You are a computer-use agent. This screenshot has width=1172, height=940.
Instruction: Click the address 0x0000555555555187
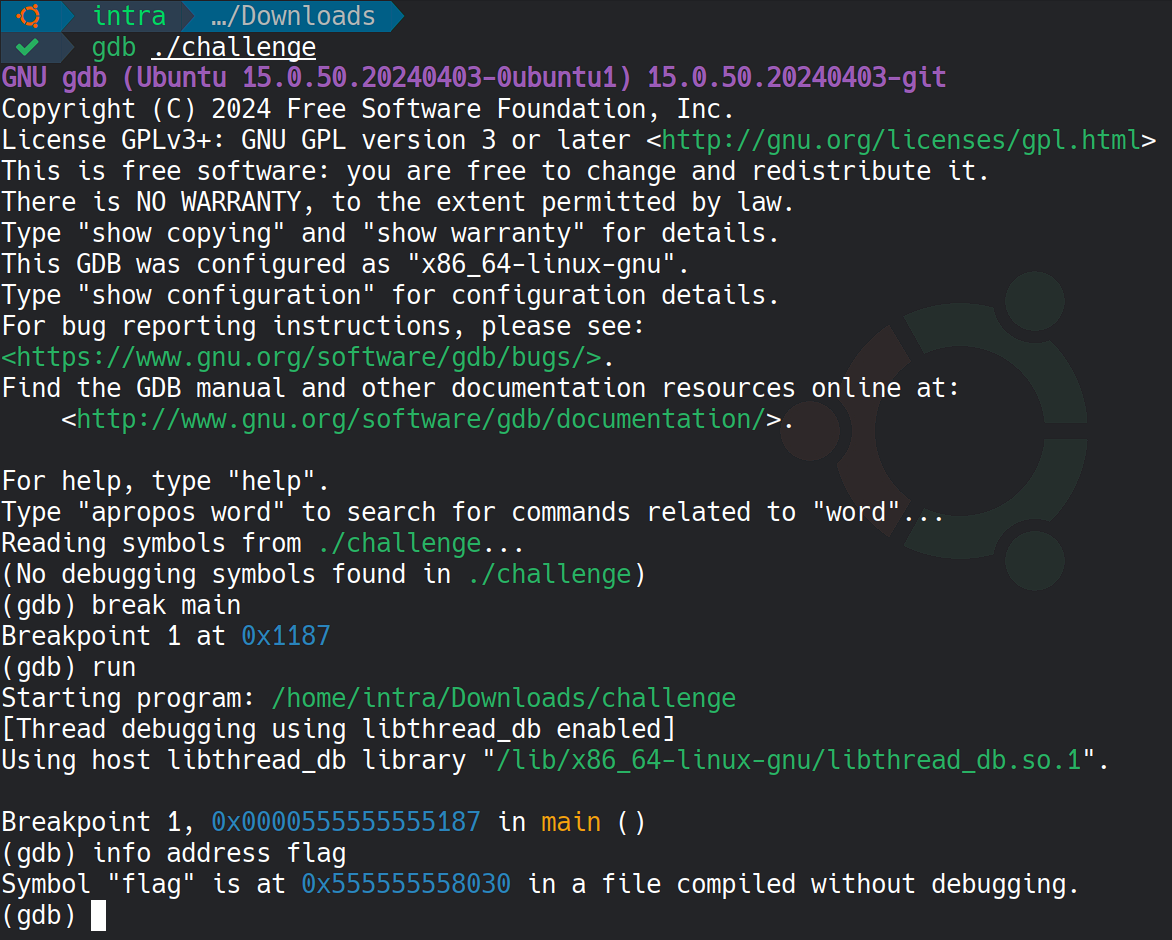point(345,822)
